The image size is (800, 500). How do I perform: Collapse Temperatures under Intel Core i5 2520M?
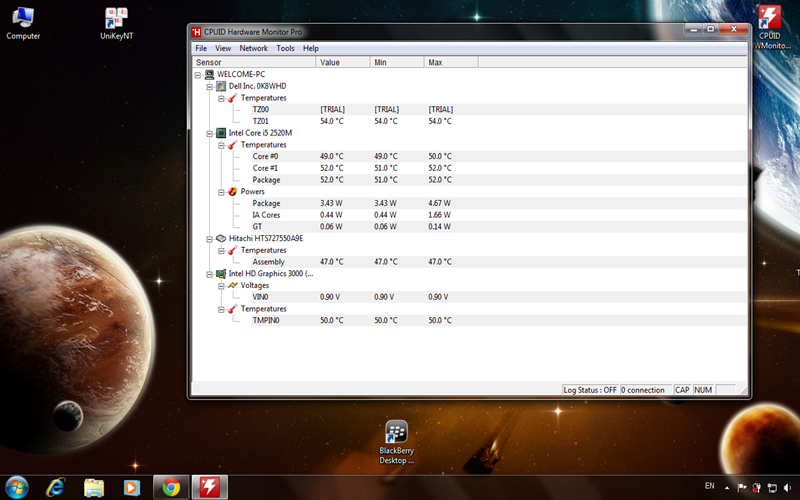click(221, 145)
